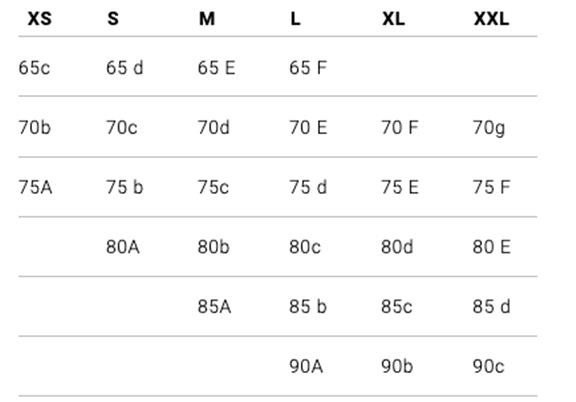Select the 70g size cell
The width and height of the screenshot is (576, 402).
[x=489, y=129]
